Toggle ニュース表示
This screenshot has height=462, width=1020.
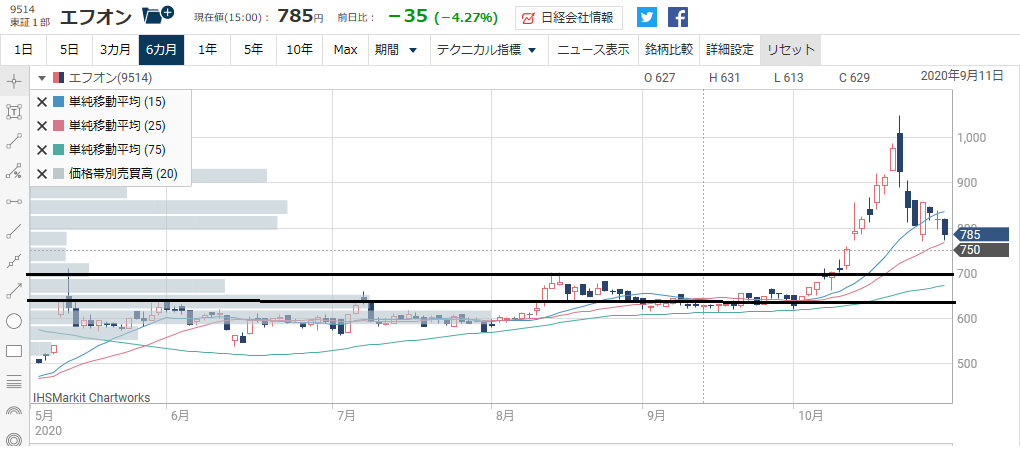point(593,50)
